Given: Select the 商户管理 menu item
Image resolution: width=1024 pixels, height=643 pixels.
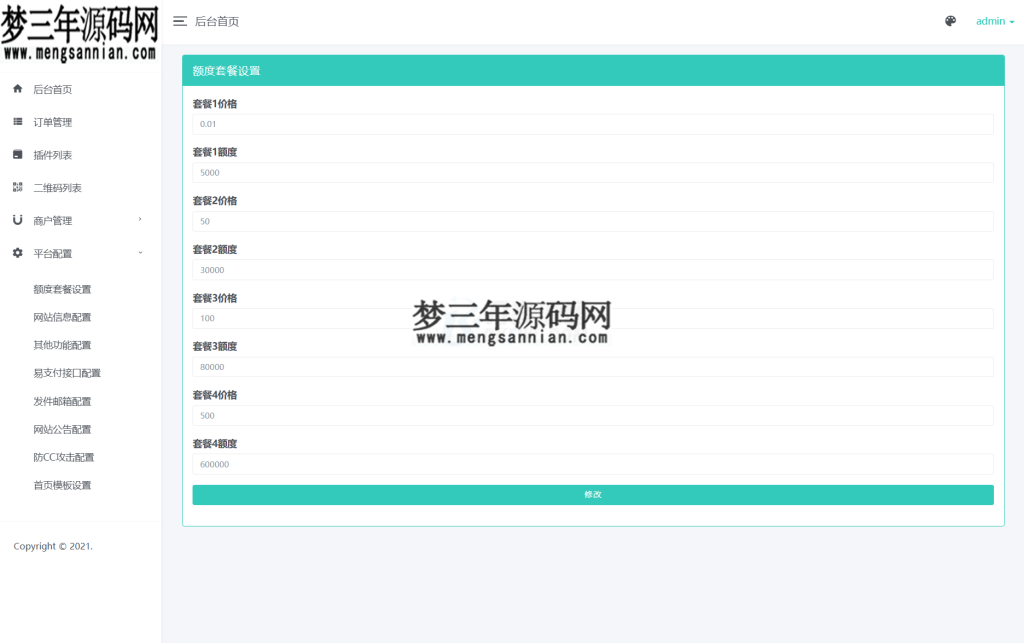Looking at the screenshot, I should (x=53, y=221).
